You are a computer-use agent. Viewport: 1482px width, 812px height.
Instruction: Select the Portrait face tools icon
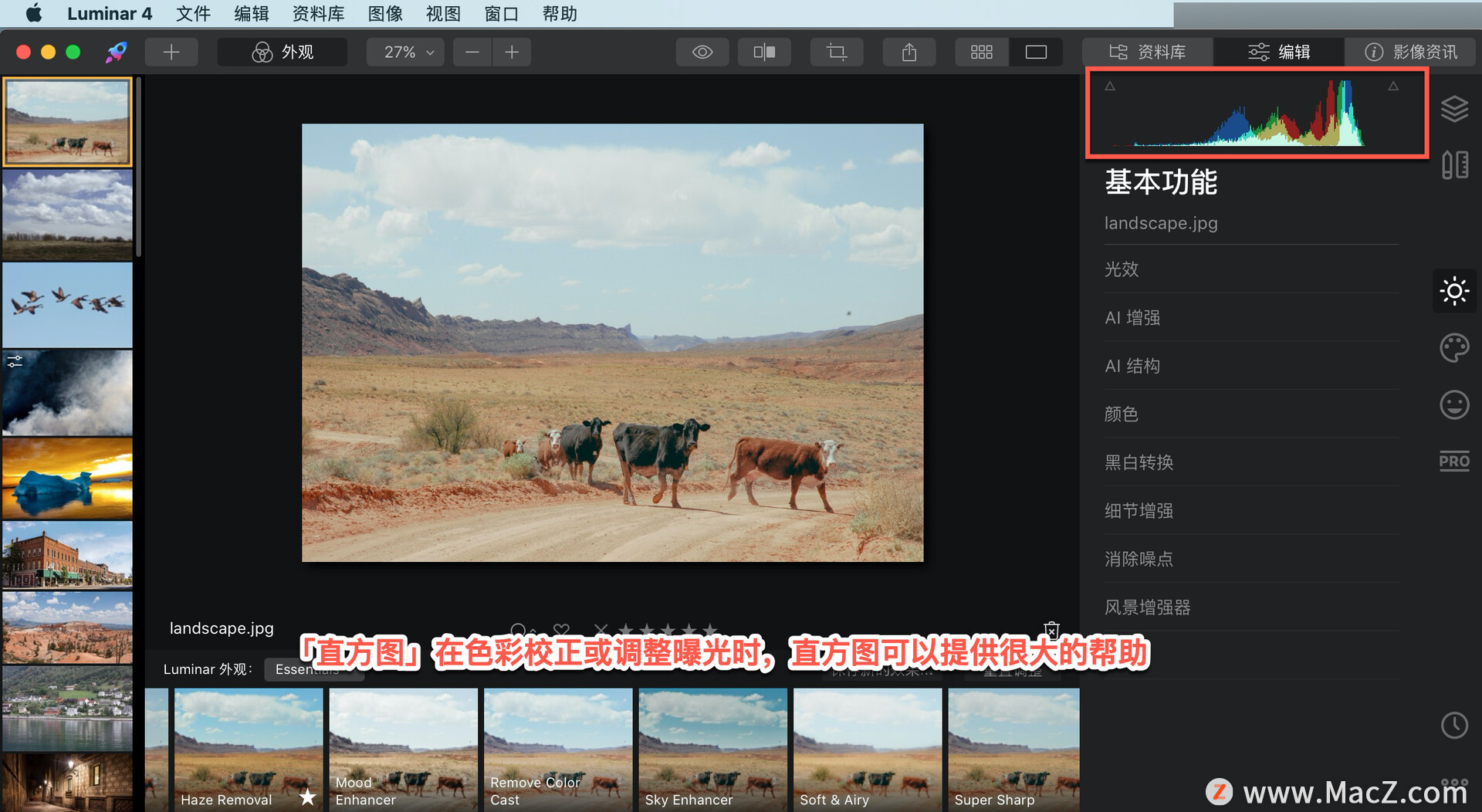[1454, 404]
